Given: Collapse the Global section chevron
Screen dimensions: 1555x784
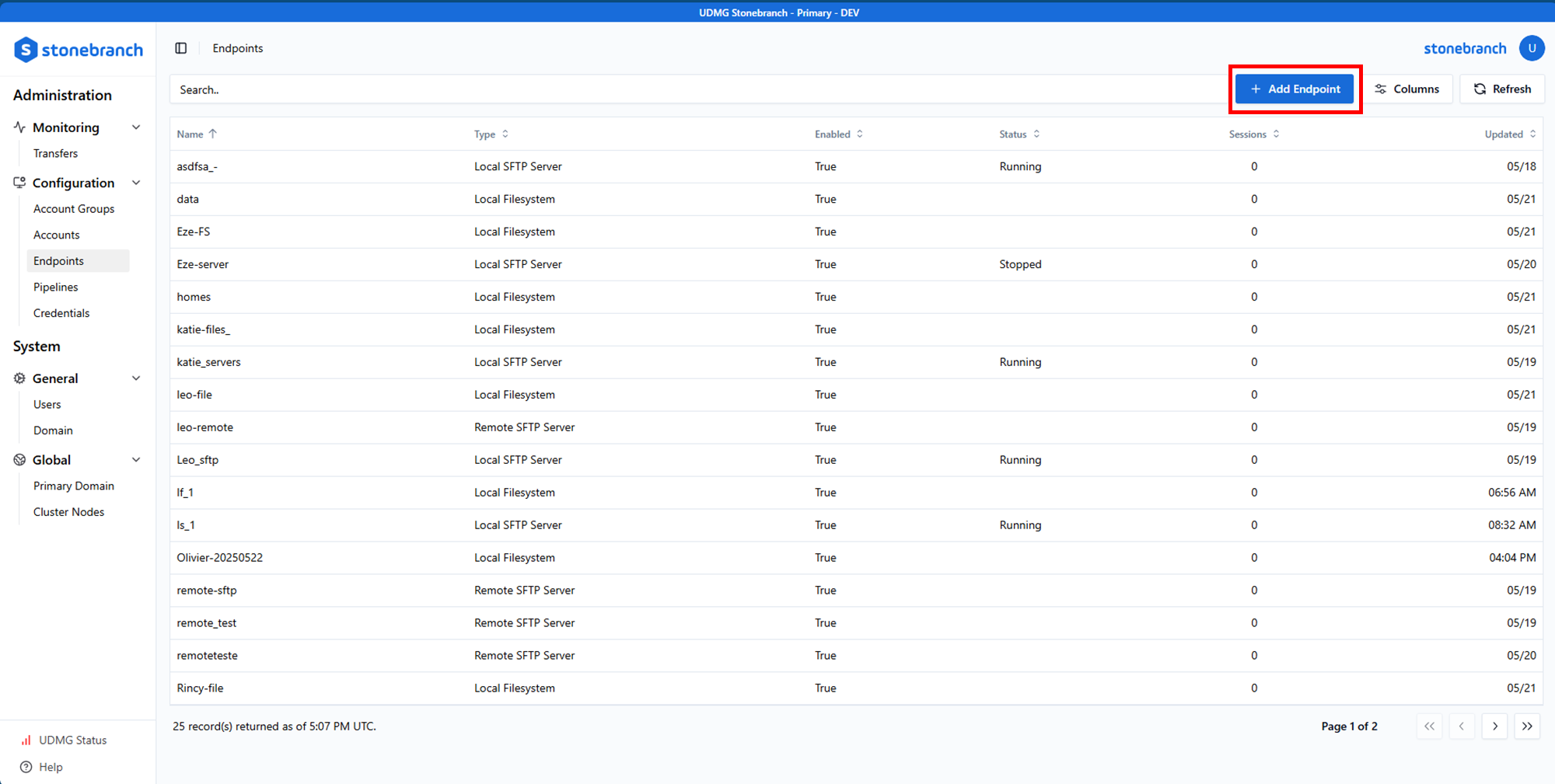Looking at the screenshot, I should pos(136,460).
